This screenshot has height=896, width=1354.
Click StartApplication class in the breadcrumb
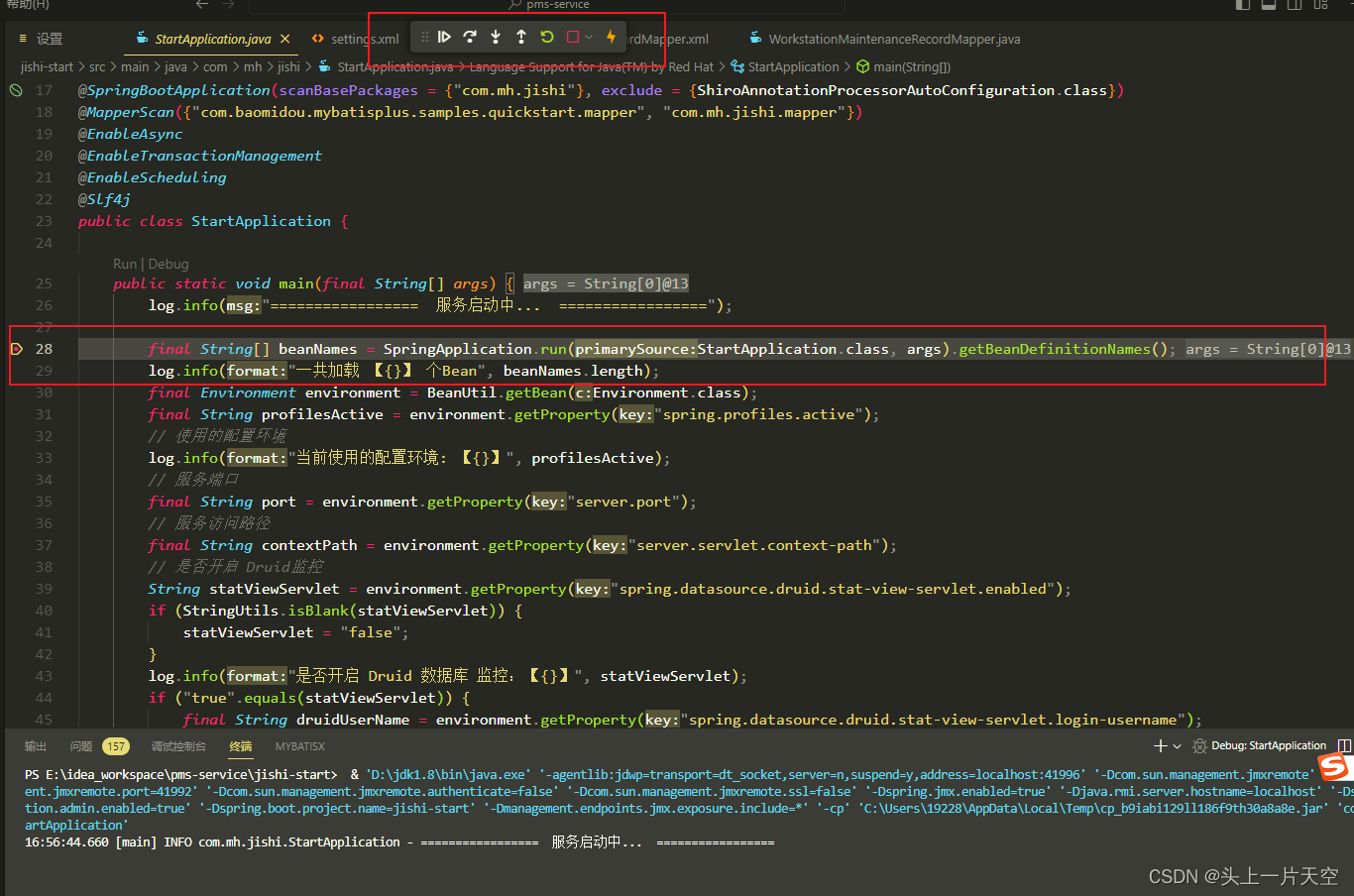785,66
